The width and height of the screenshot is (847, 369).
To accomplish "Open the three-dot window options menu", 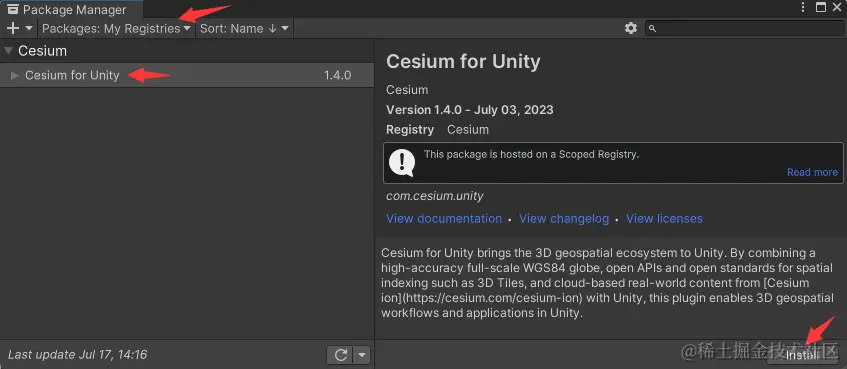I will pos(803,7).
